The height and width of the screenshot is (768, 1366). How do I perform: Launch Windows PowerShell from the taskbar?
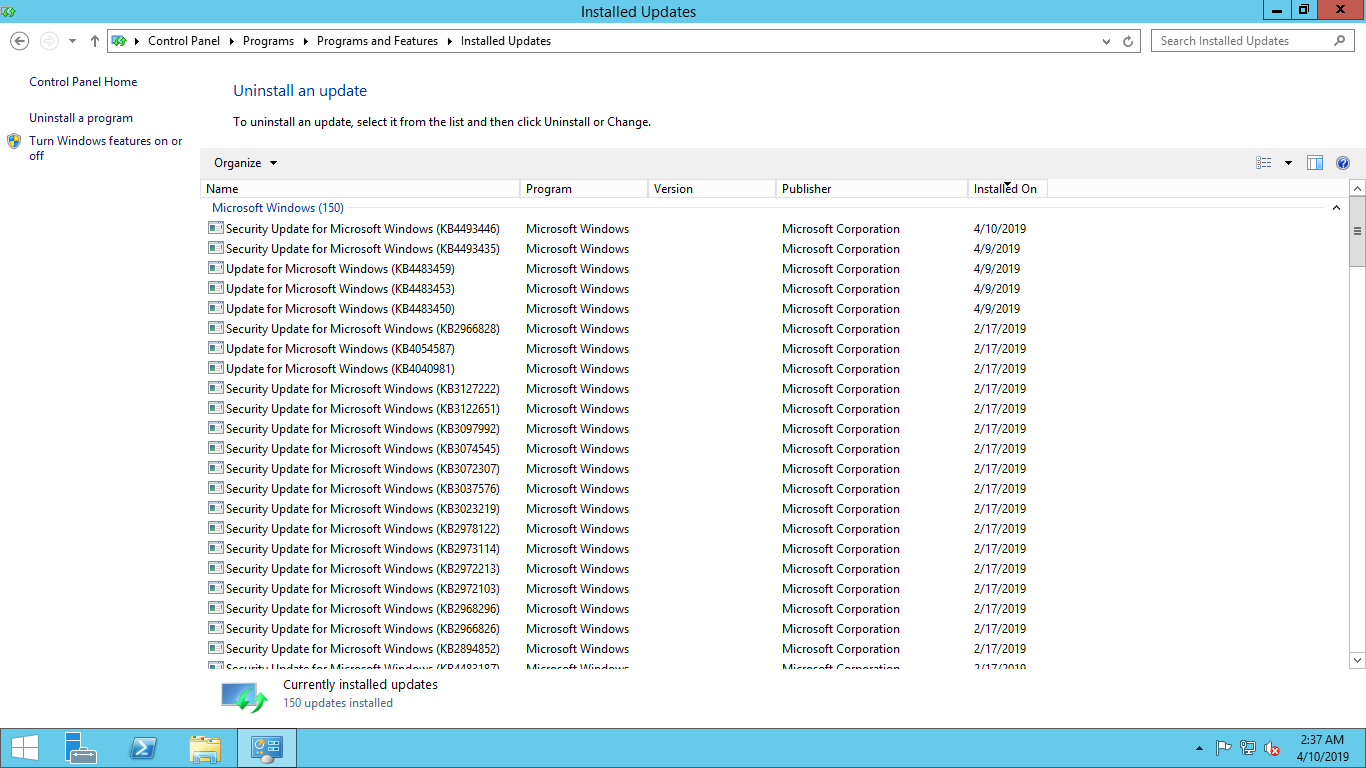click(143, 748)
